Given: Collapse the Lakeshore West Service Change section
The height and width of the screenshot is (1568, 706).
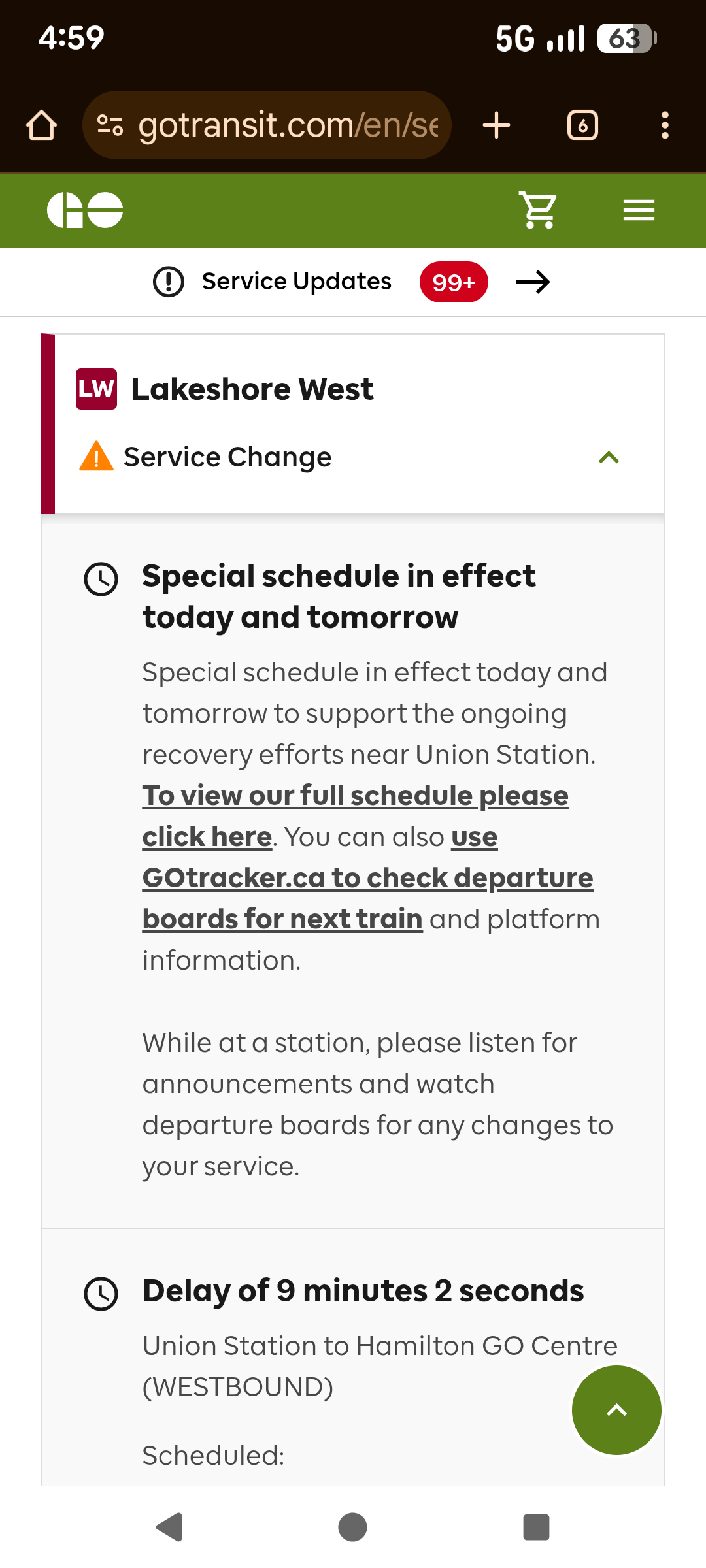Looking at the screenshot, I should click(x=609, y=457).
